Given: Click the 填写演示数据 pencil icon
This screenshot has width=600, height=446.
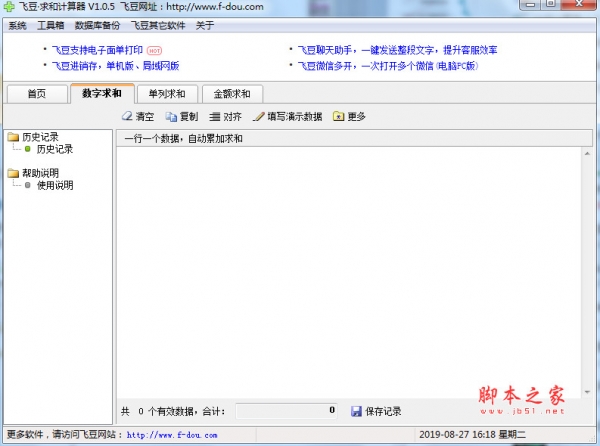Looking at the screenshot, I should (x=259, y=116).
